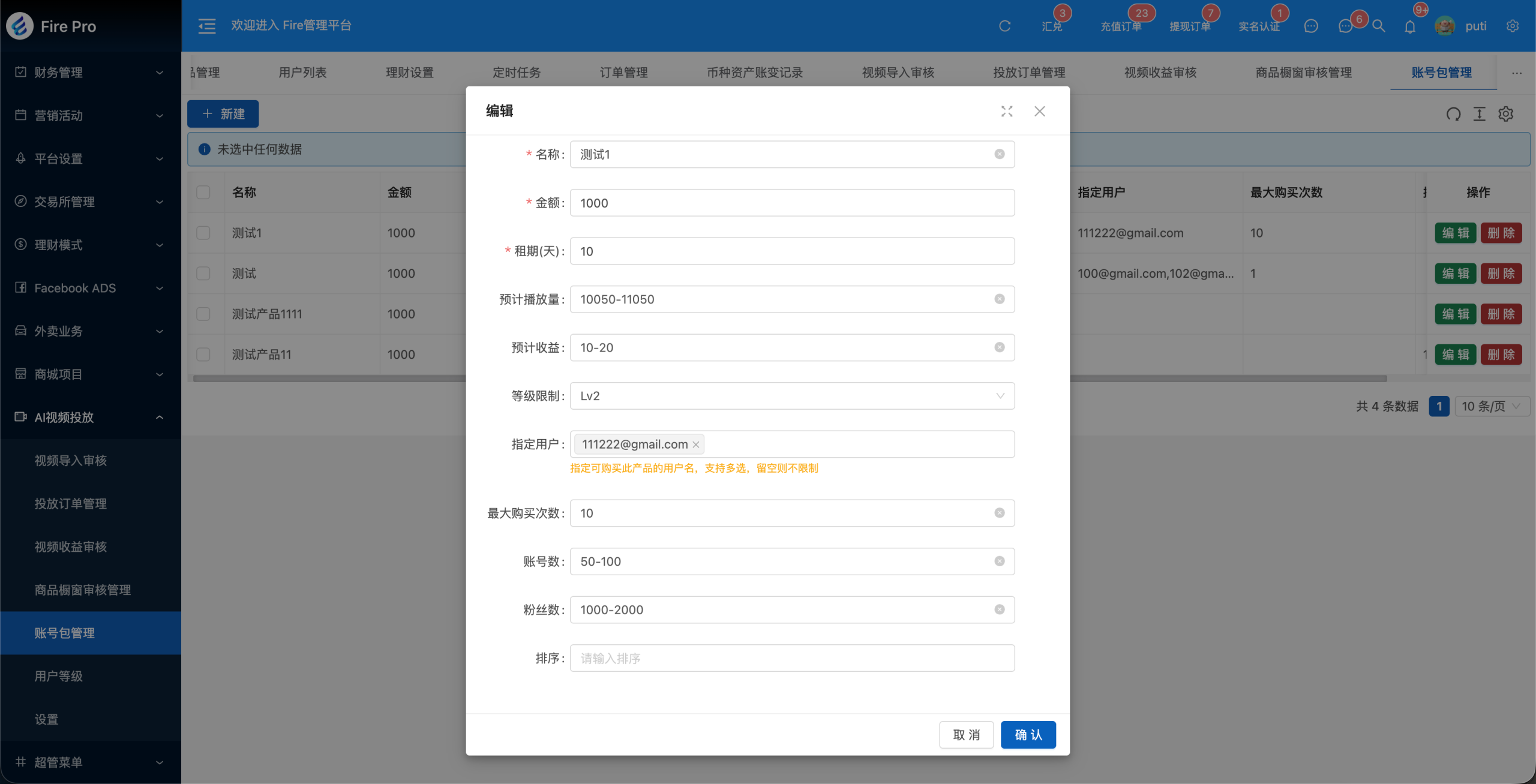
Task: Select the checkbox for row 测试产品11
Action: 203,355
